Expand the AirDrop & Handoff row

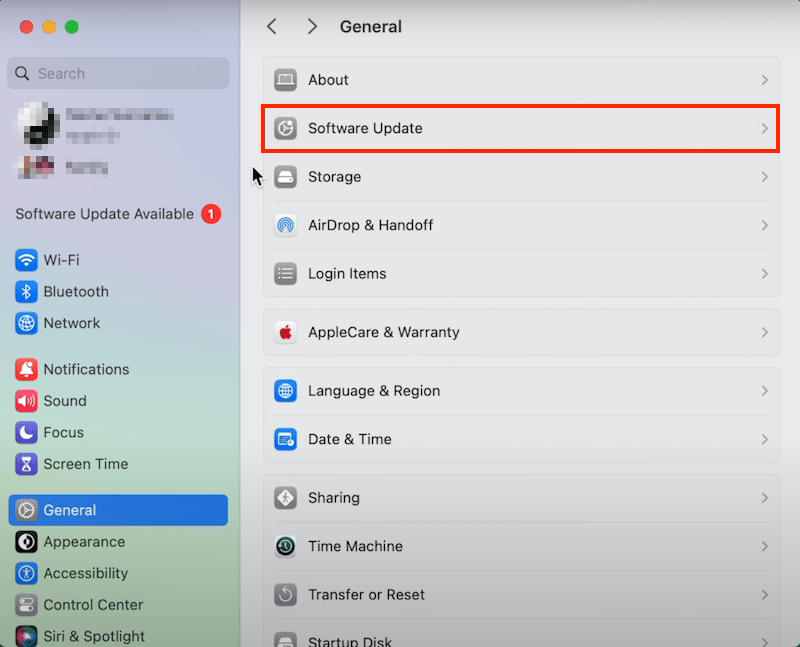520,225
